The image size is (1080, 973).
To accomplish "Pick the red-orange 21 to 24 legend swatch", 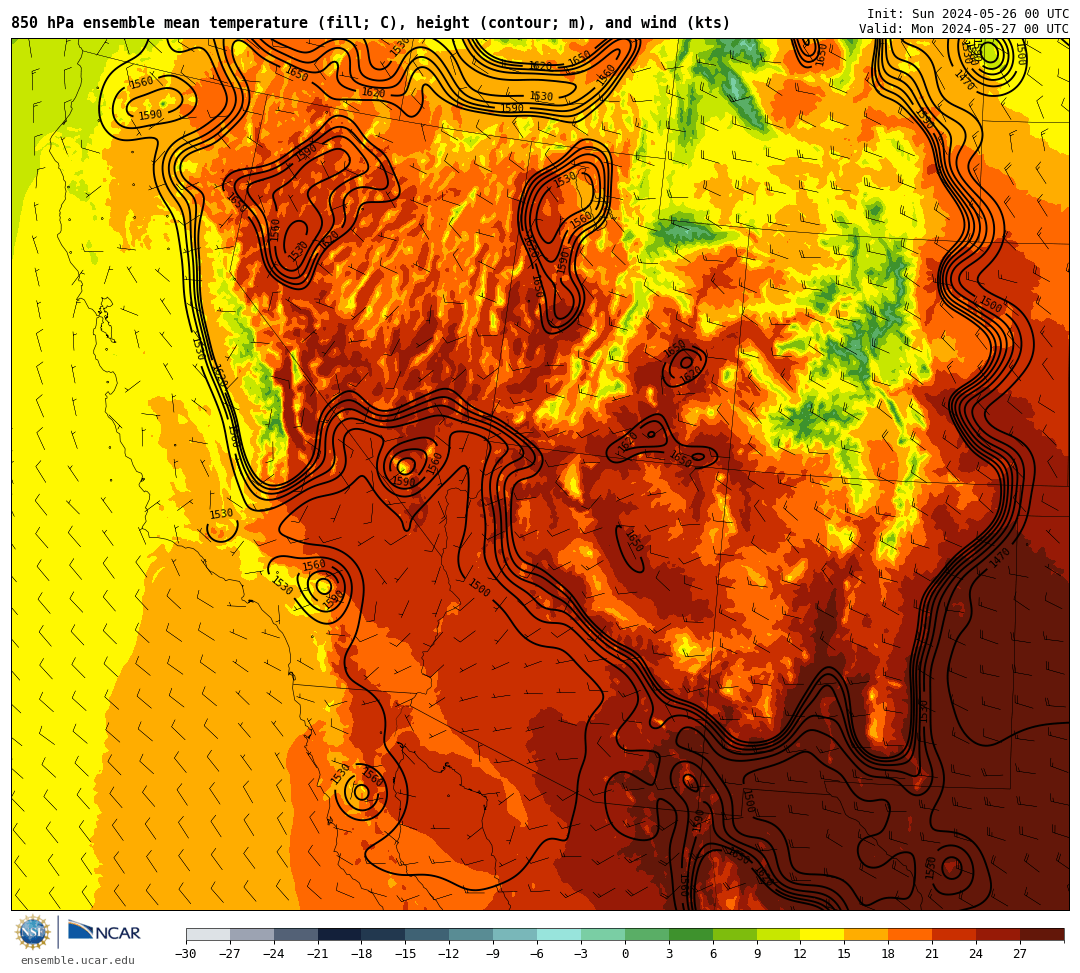I will (x=955, y=934).
